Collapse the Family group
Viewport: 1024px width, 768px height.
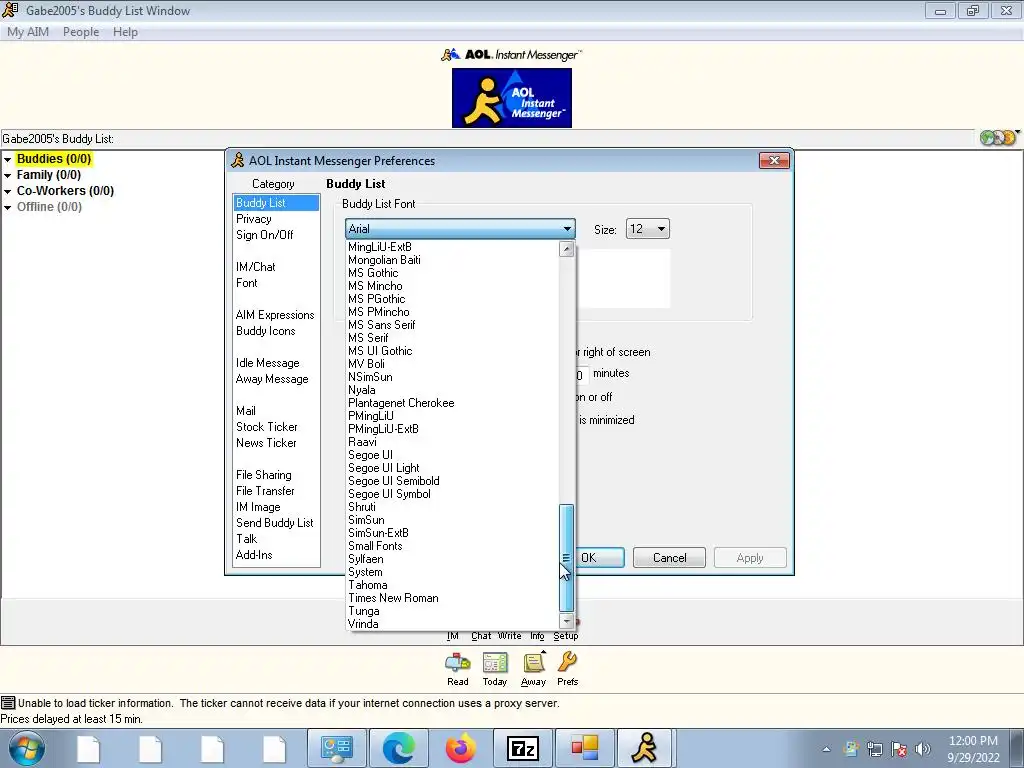tap(8, 176)
